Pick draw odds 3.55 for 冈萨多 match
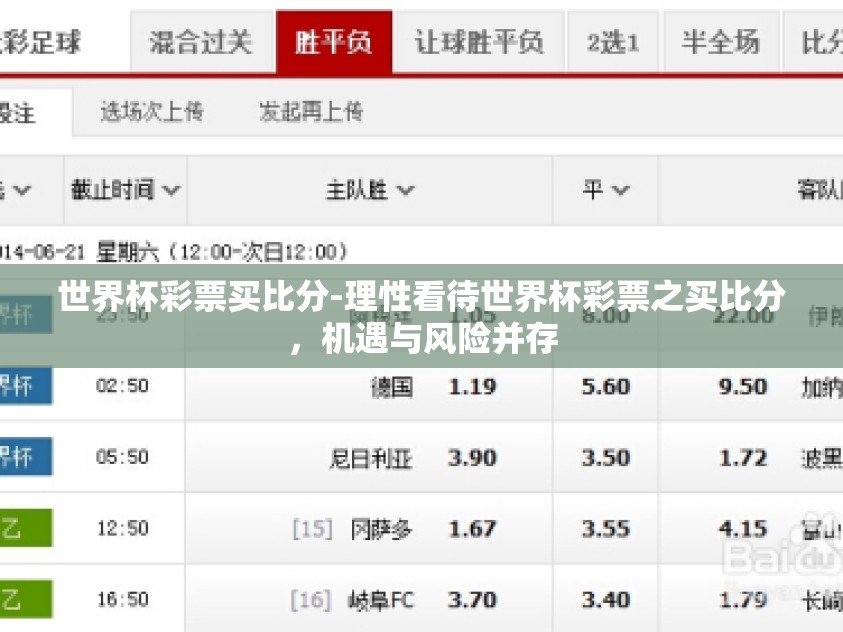Viewport: 843px width, 632px height. (605, 529)
